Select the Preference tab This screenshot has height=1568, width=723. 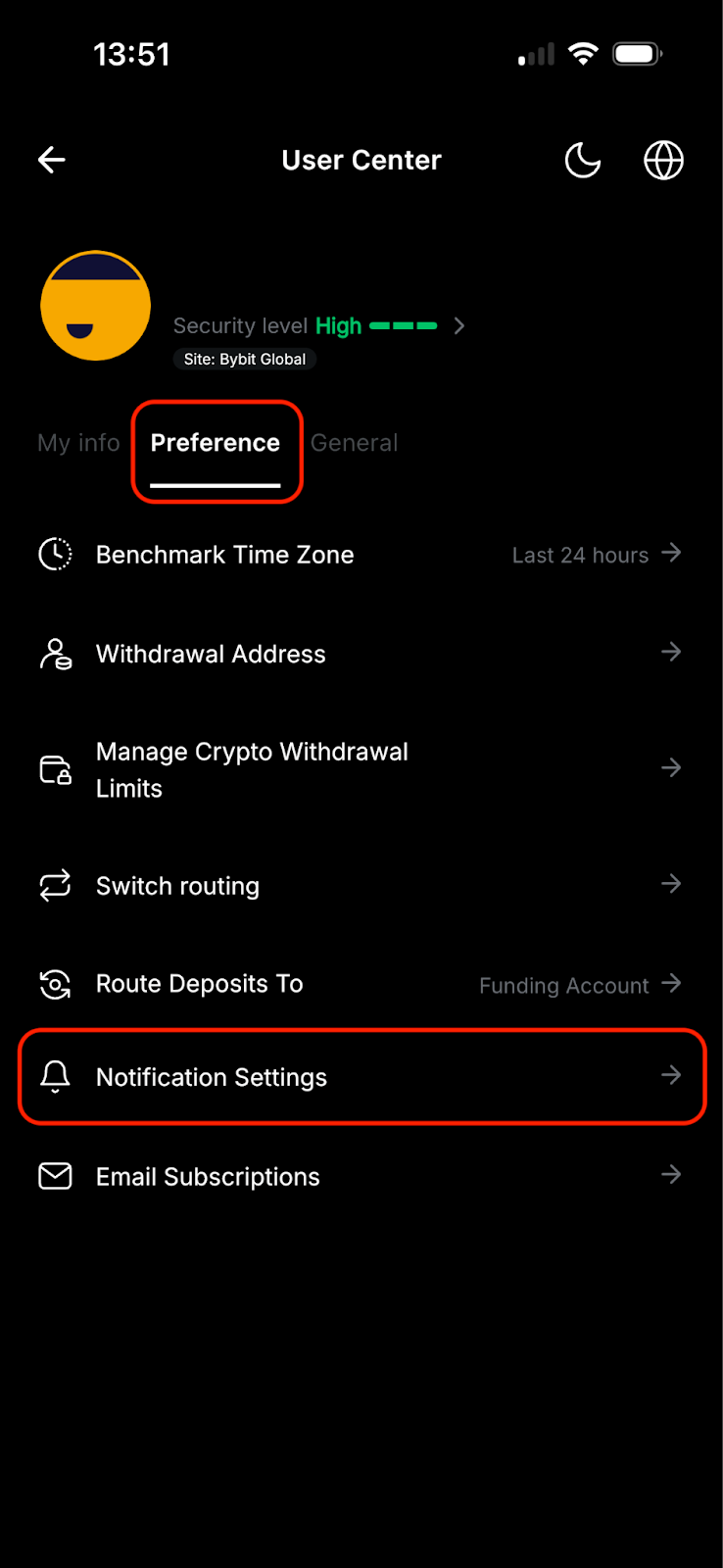[216, 443]
